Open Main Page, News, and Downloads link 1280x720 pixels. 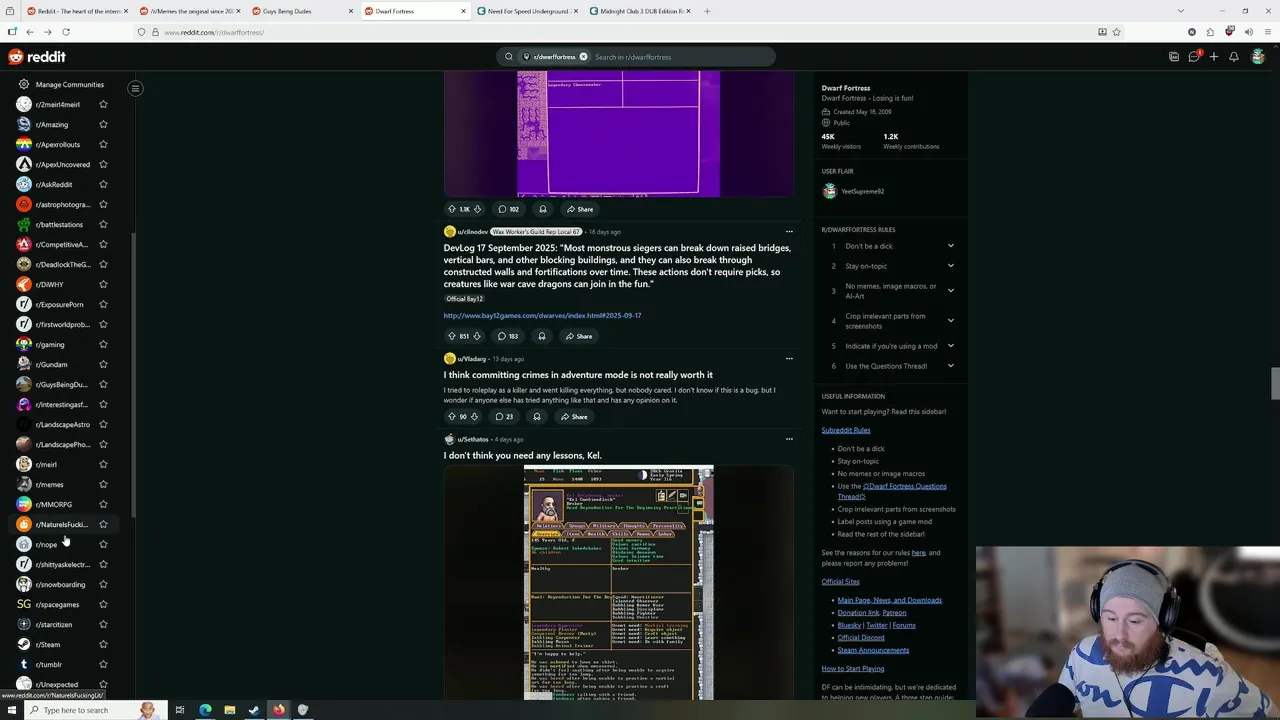[889, 600]
